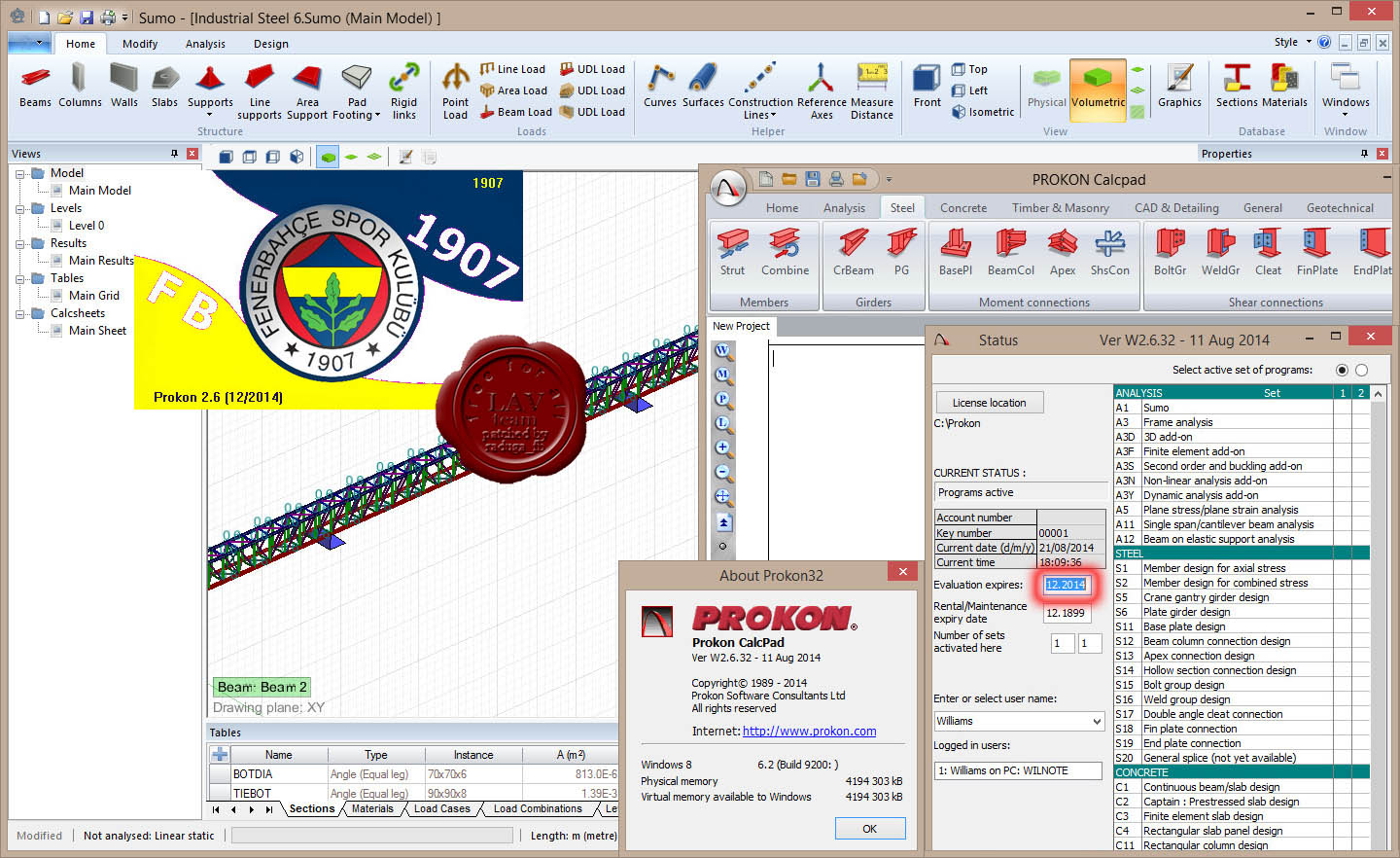Open the Graphics settings

click(1179, 86)
